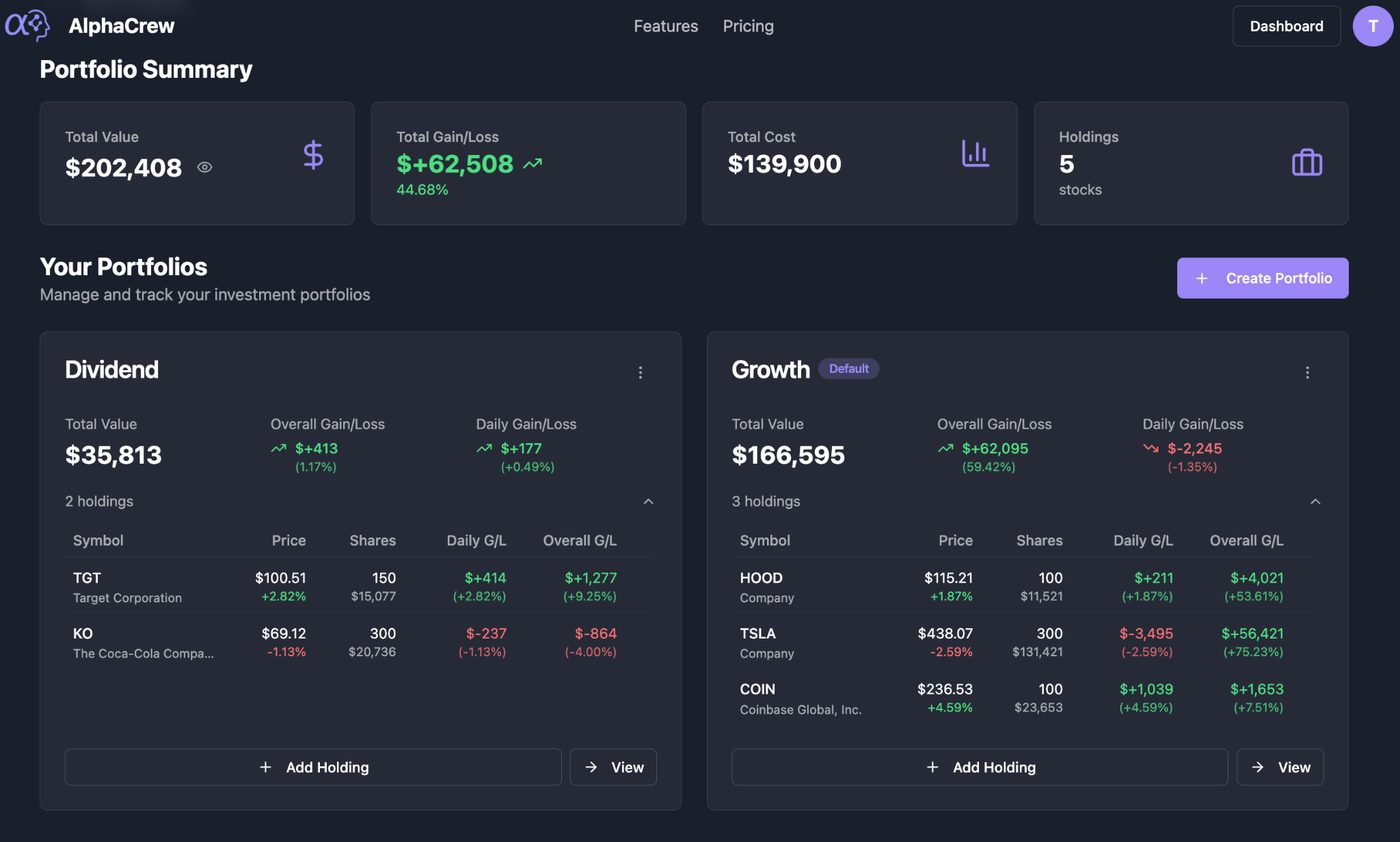Image resolution: width=1400 pixels, height=842 pixels.
Task: Click the Default badge on the Growth portfolio
Action: pyautogui.click(x=848, y=368)
